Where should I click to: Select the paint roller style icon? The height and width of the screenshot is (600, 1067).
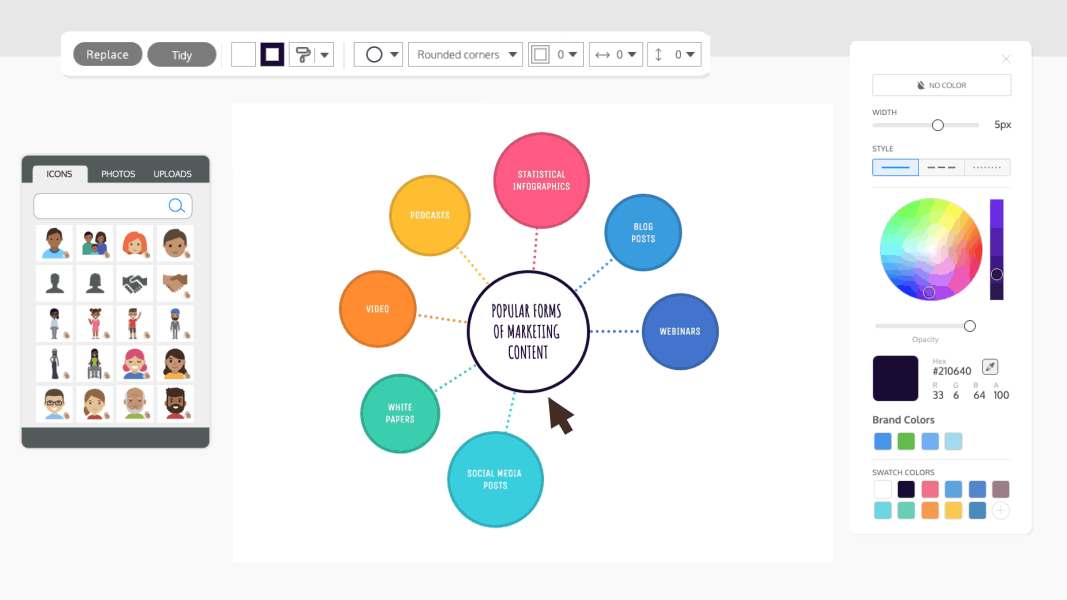point(305,54)
